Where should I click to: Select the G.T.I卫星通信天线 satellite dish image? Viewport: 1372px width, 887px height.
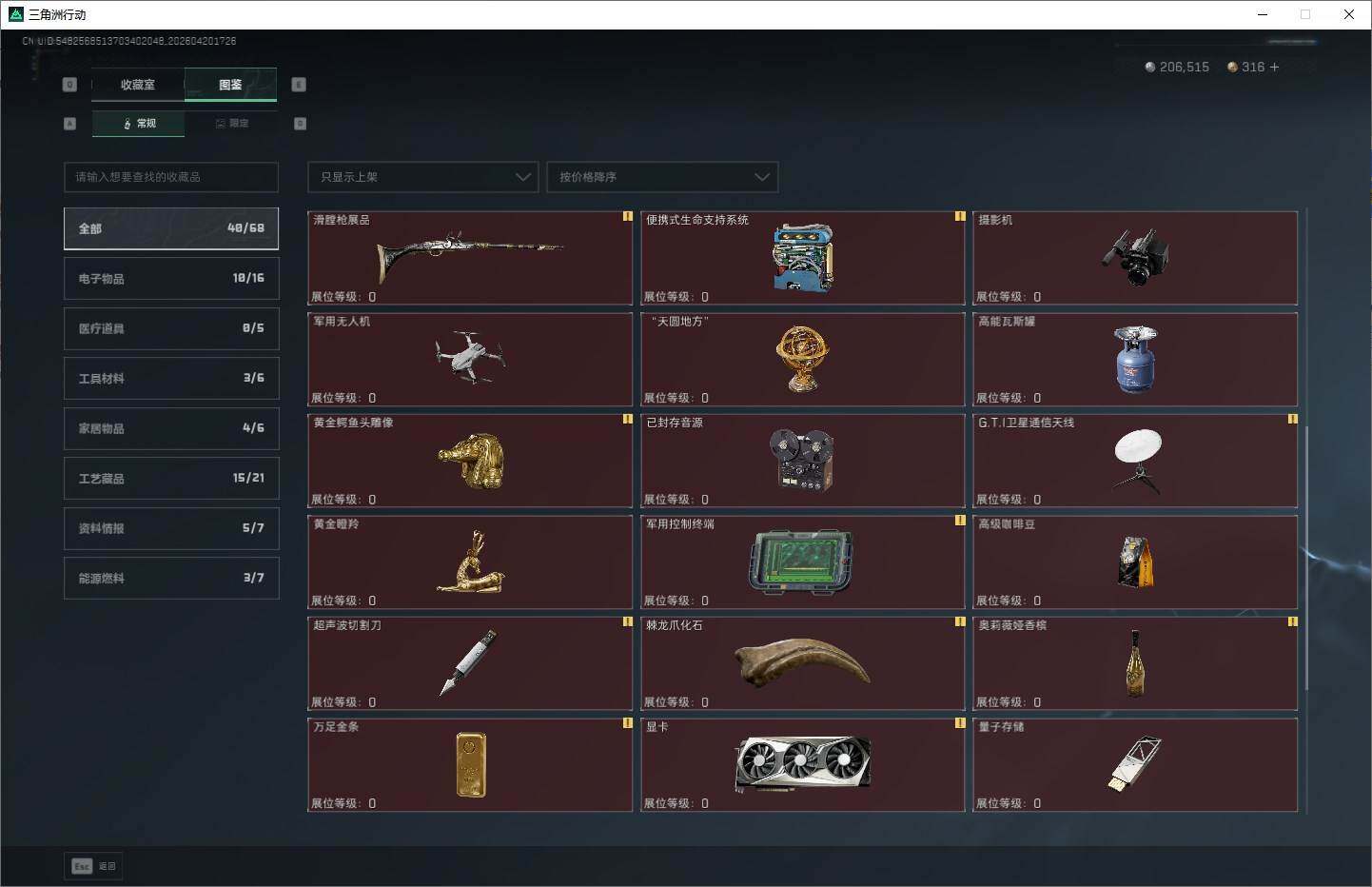click(1137, 461)
